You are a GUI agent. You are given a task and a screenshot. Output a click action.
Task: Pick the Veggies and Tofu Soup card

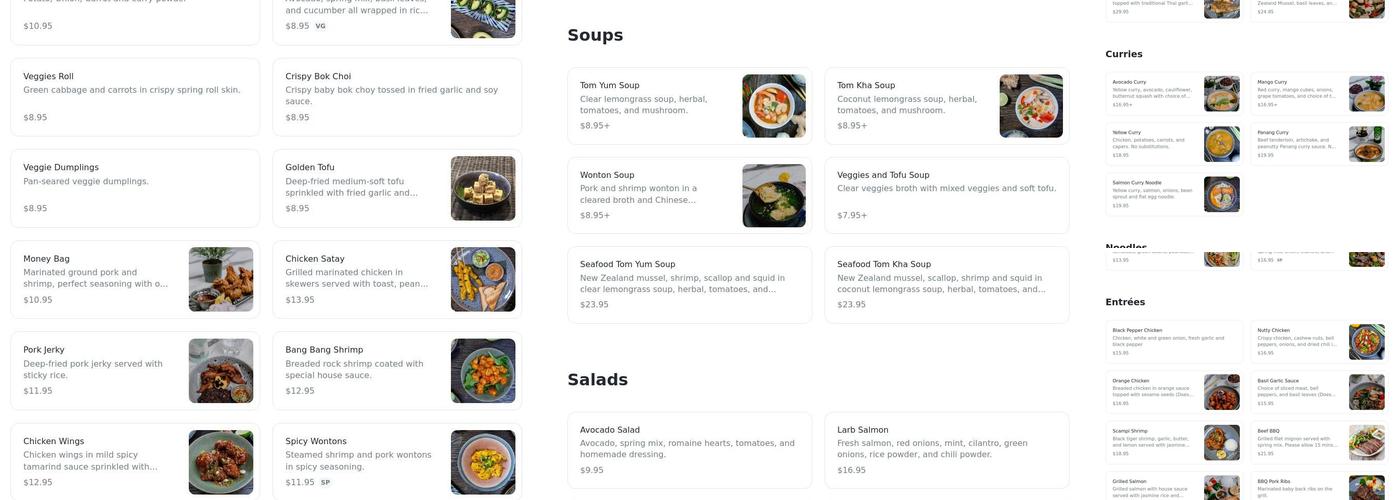tap(946, 195)
